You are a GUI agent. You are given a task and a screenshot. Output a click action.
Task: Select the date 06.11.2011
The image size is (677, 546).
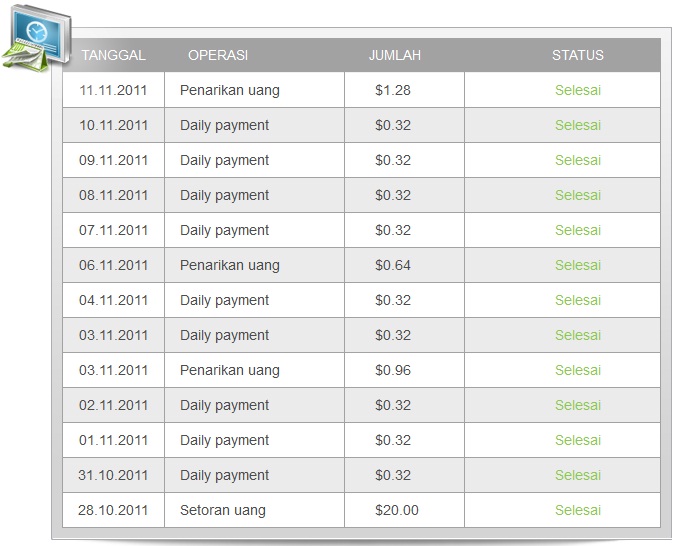[x=113, y=265]
